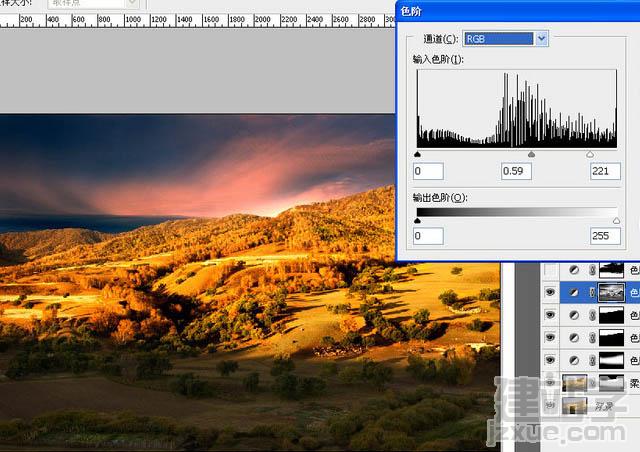Click the 色阶 dialog title bar

[518, 11]
